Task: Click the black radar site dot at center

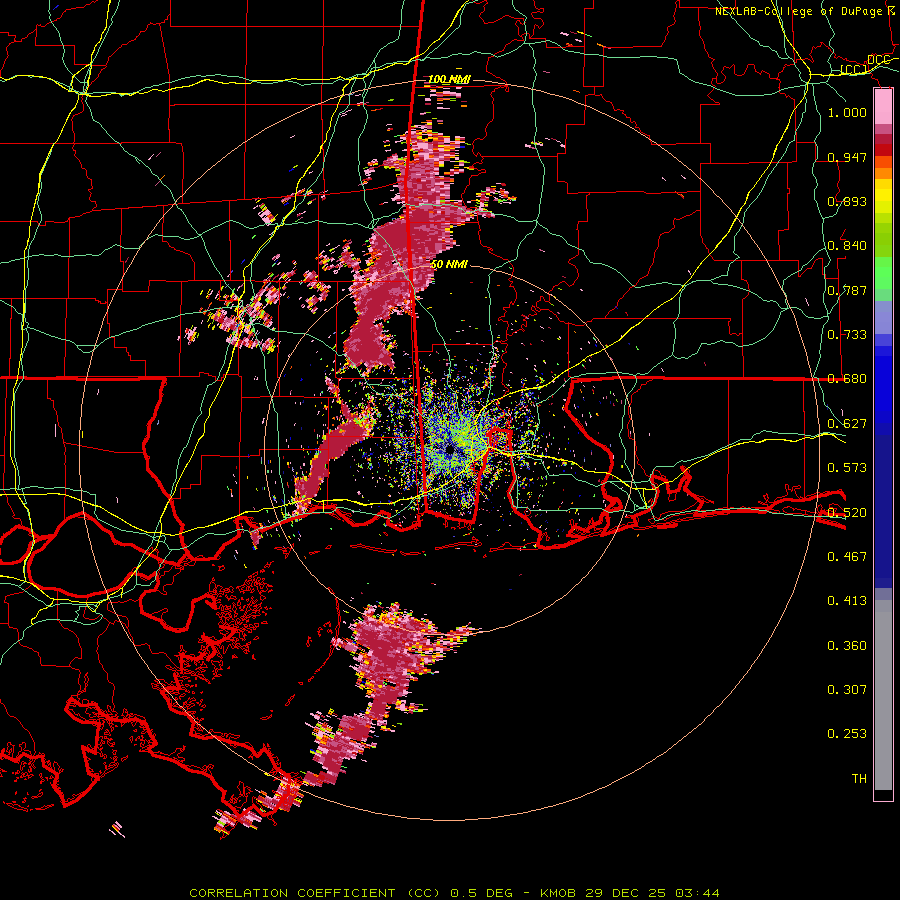Action: pos(449,450)
